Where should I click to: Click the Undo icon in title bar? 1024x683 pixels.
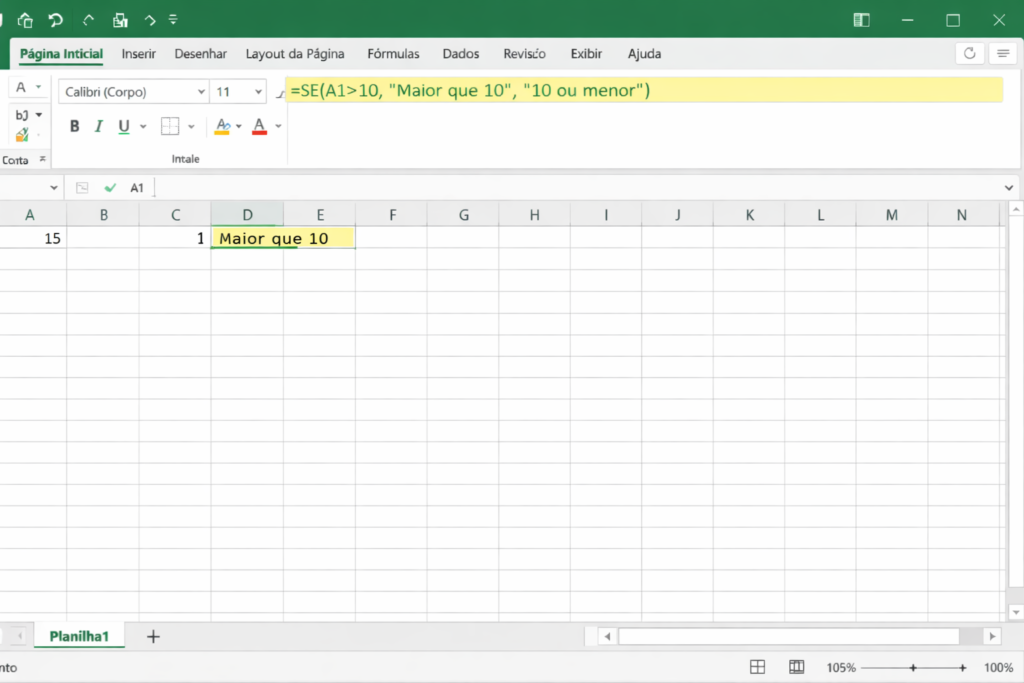(56, 20)
